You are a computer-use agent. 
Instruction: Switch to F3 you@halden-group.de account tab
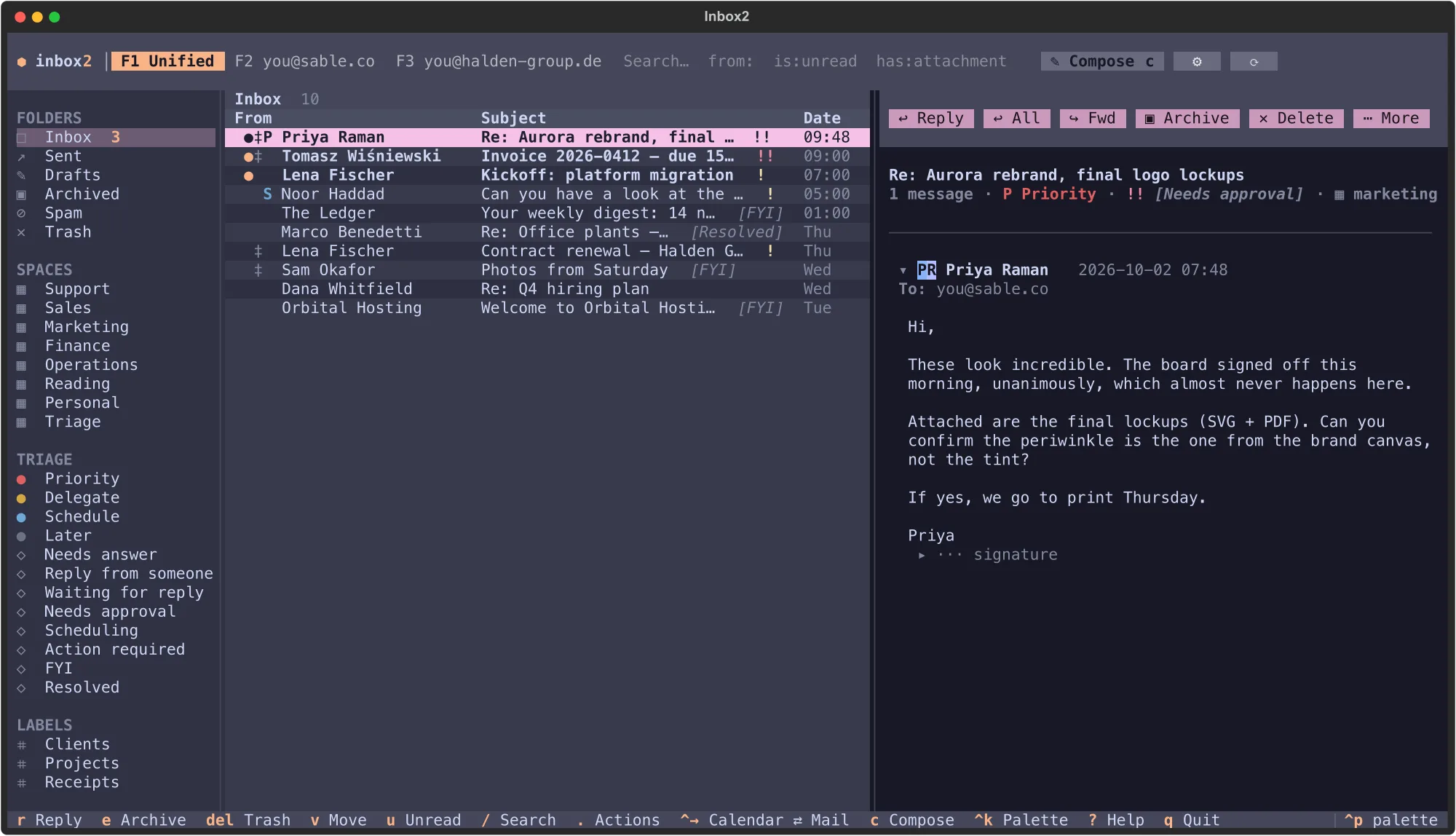499,62
